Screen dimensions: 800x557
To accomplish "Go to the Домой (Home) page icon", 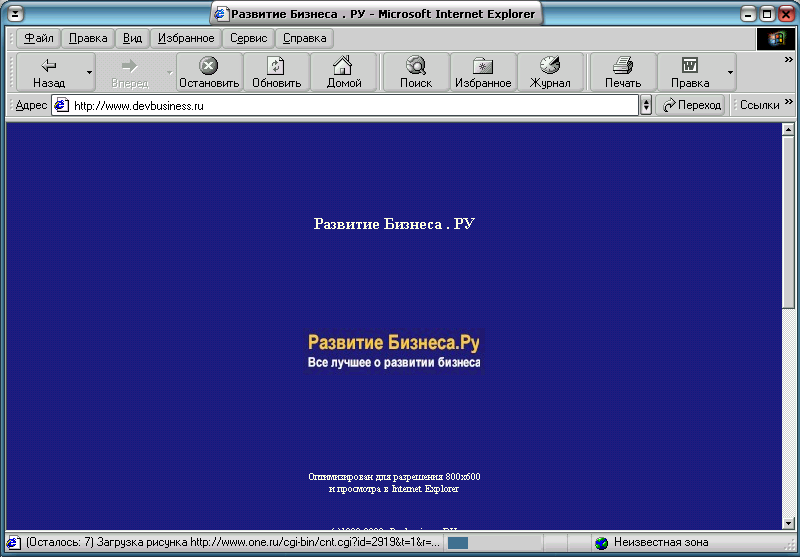I will (343, 66).
